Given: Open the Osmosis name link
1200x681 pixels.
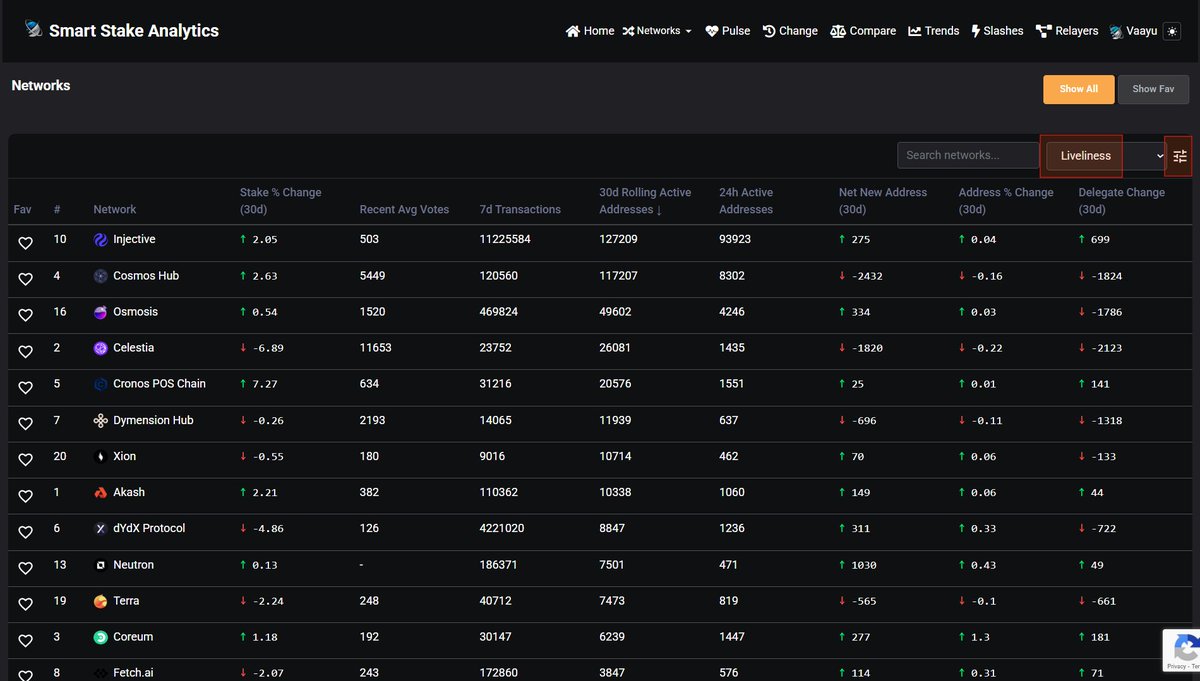Looking at the screenshot, I should [135, 312].
